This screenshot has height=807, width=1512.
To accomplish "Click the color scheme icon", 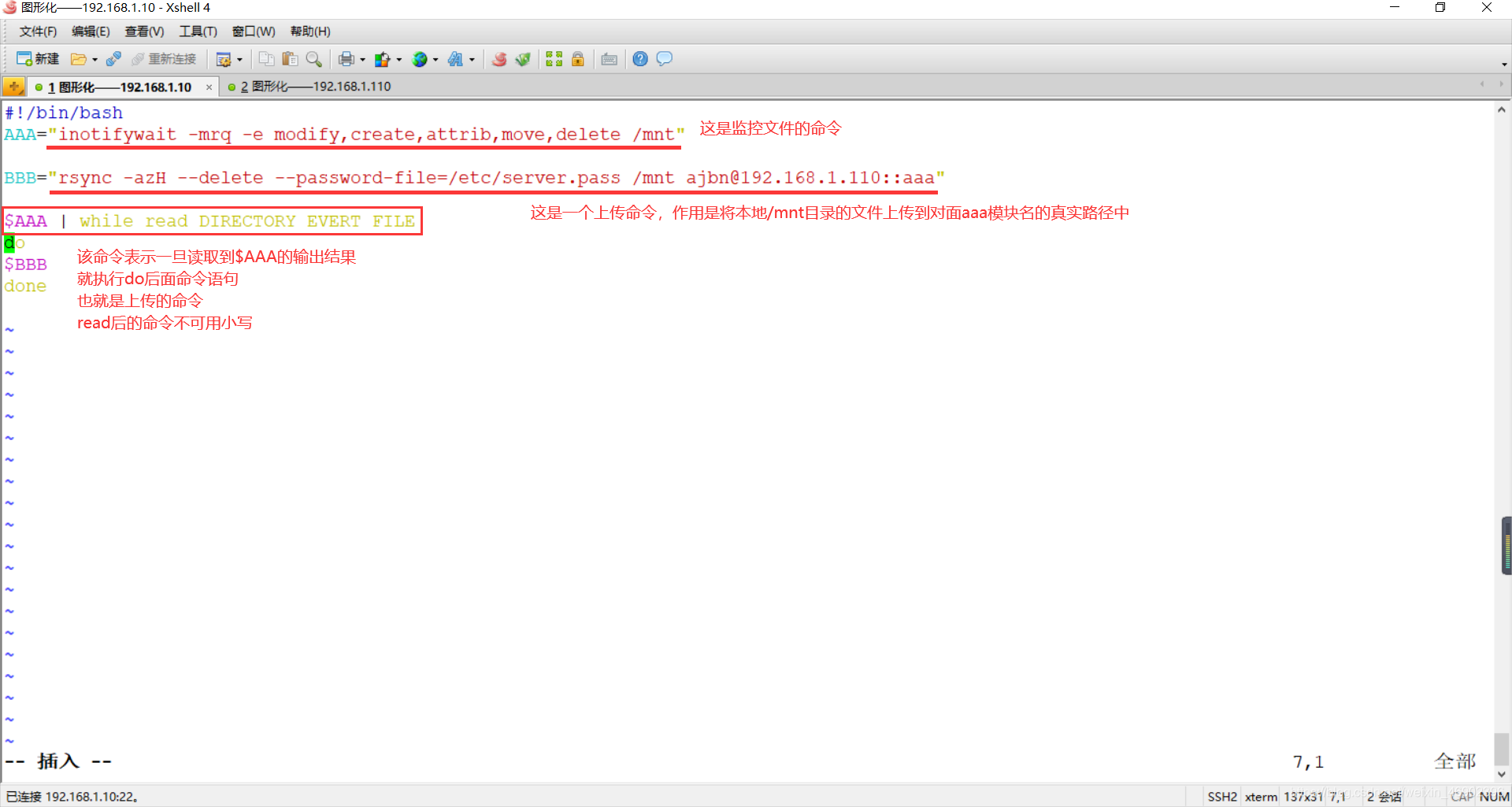I will [383, 59].
